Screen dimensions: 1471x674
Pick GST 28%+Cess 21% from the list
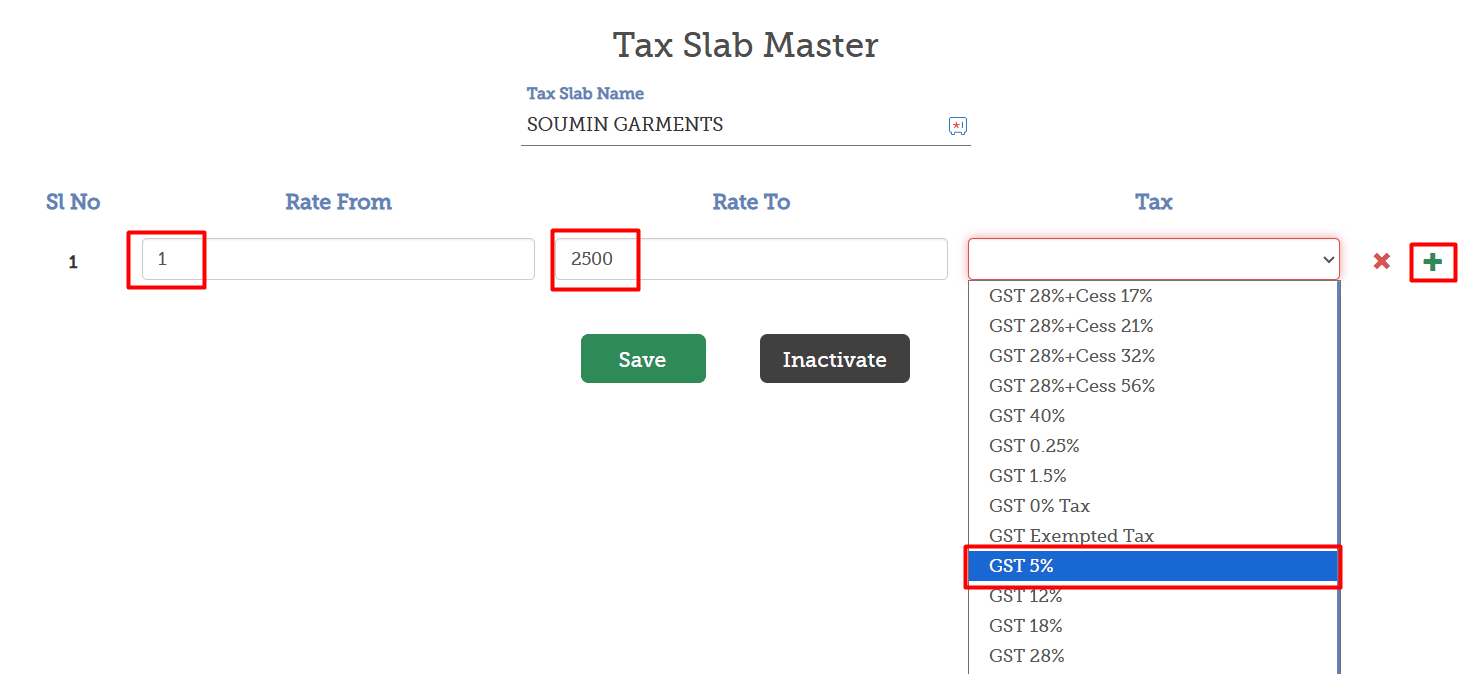click(x=1152, y=326)
